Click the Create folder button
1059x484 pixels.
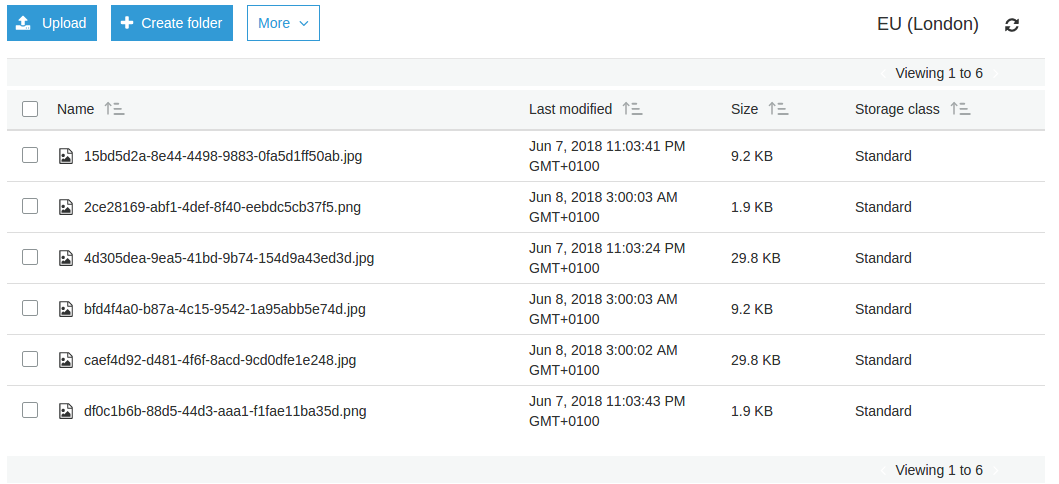pos(172,23)
